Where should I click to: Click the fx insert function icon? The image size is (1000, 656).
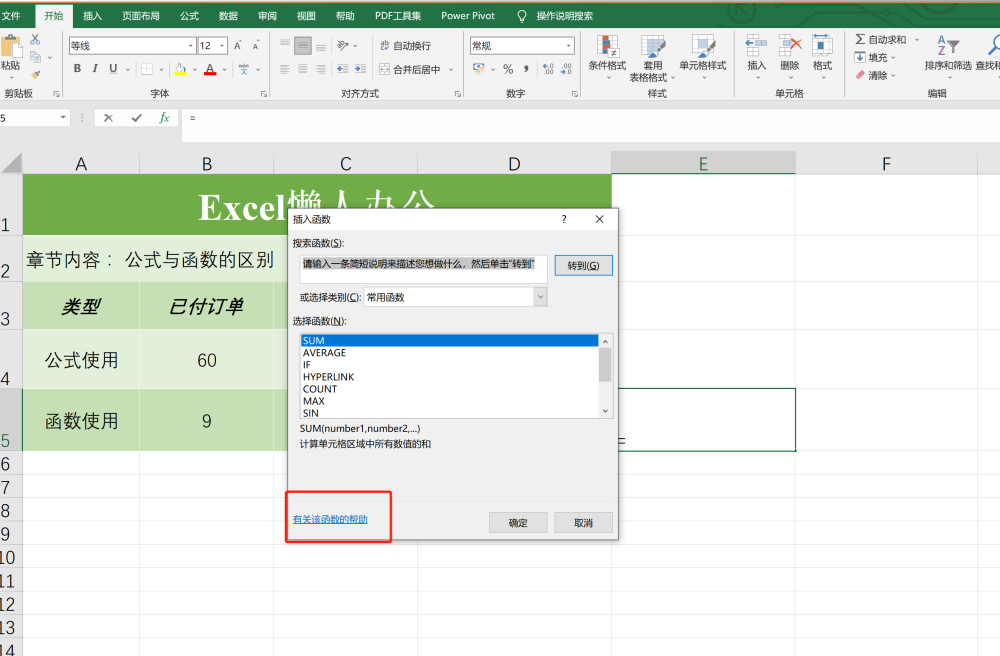(164, 117)
